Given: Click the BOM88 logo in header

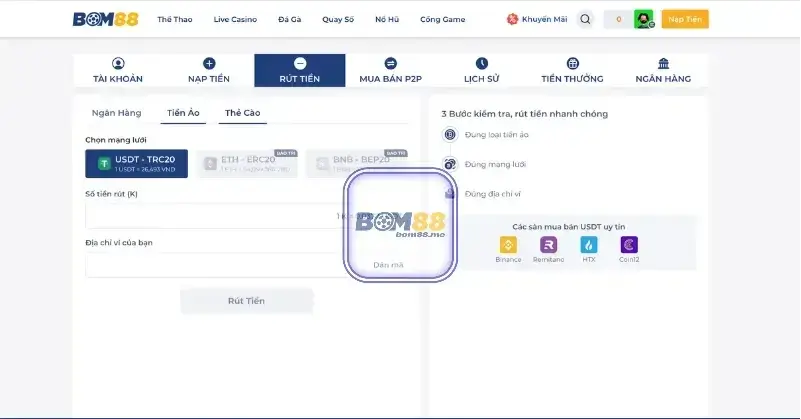Looking at the screenshot, I should click(106, 19).
